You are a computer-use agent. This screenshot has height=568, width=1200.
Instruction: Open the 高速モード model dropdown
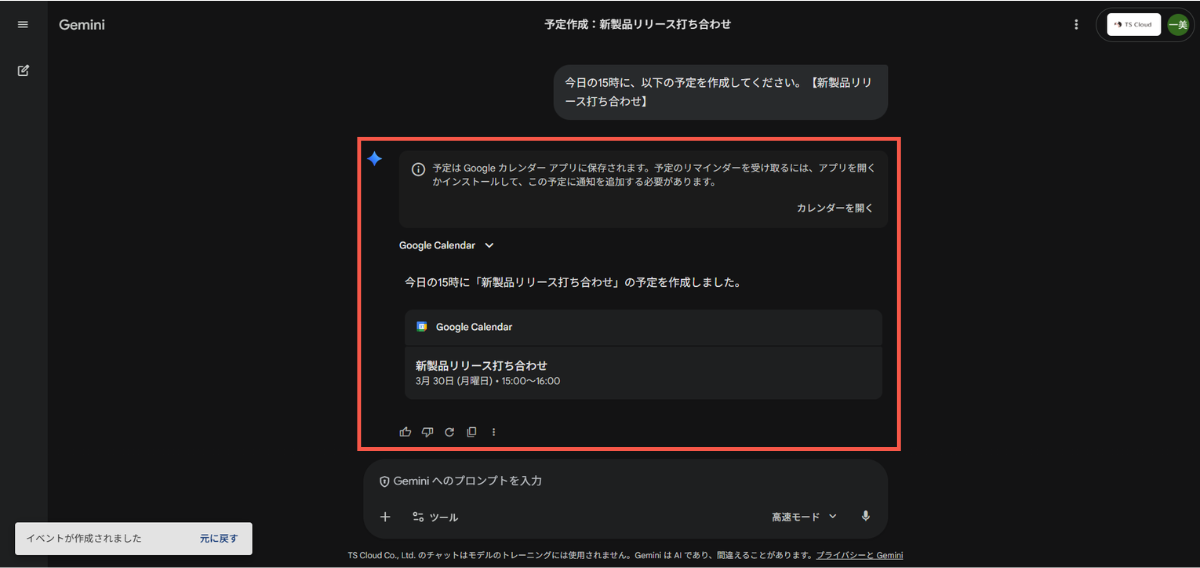pyautogui.click(x=804, y=517)
